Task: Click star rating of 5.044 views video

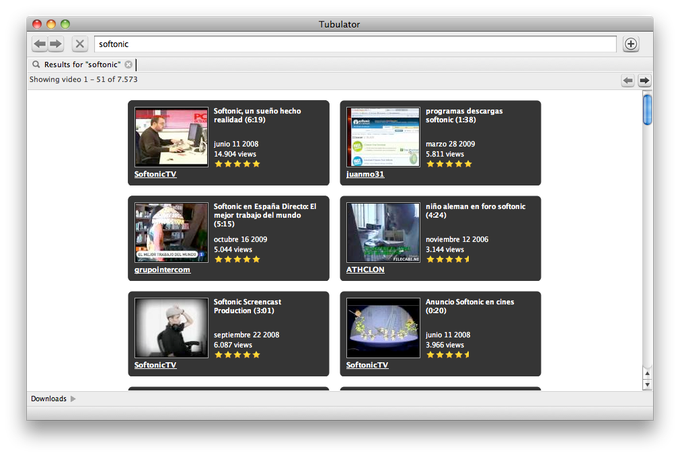Action: point(237,259)
